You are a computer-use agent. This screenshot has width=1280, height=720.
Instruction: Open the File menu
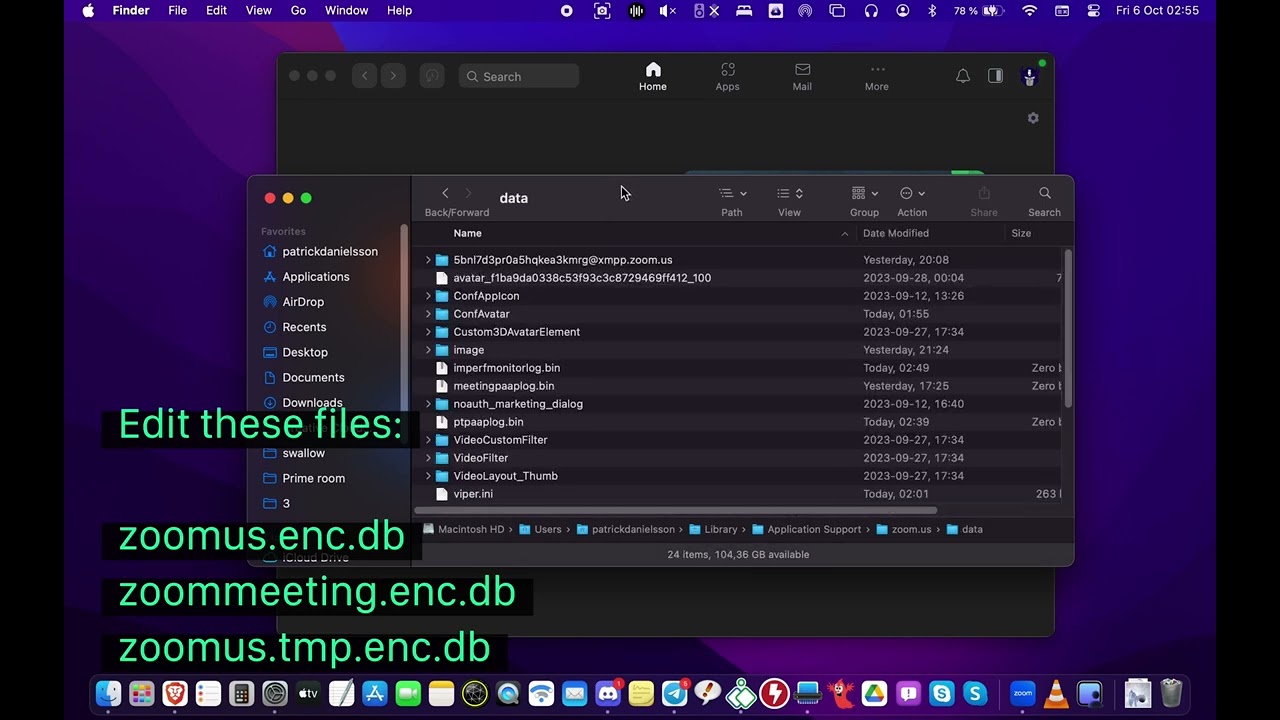coord(178,10)
